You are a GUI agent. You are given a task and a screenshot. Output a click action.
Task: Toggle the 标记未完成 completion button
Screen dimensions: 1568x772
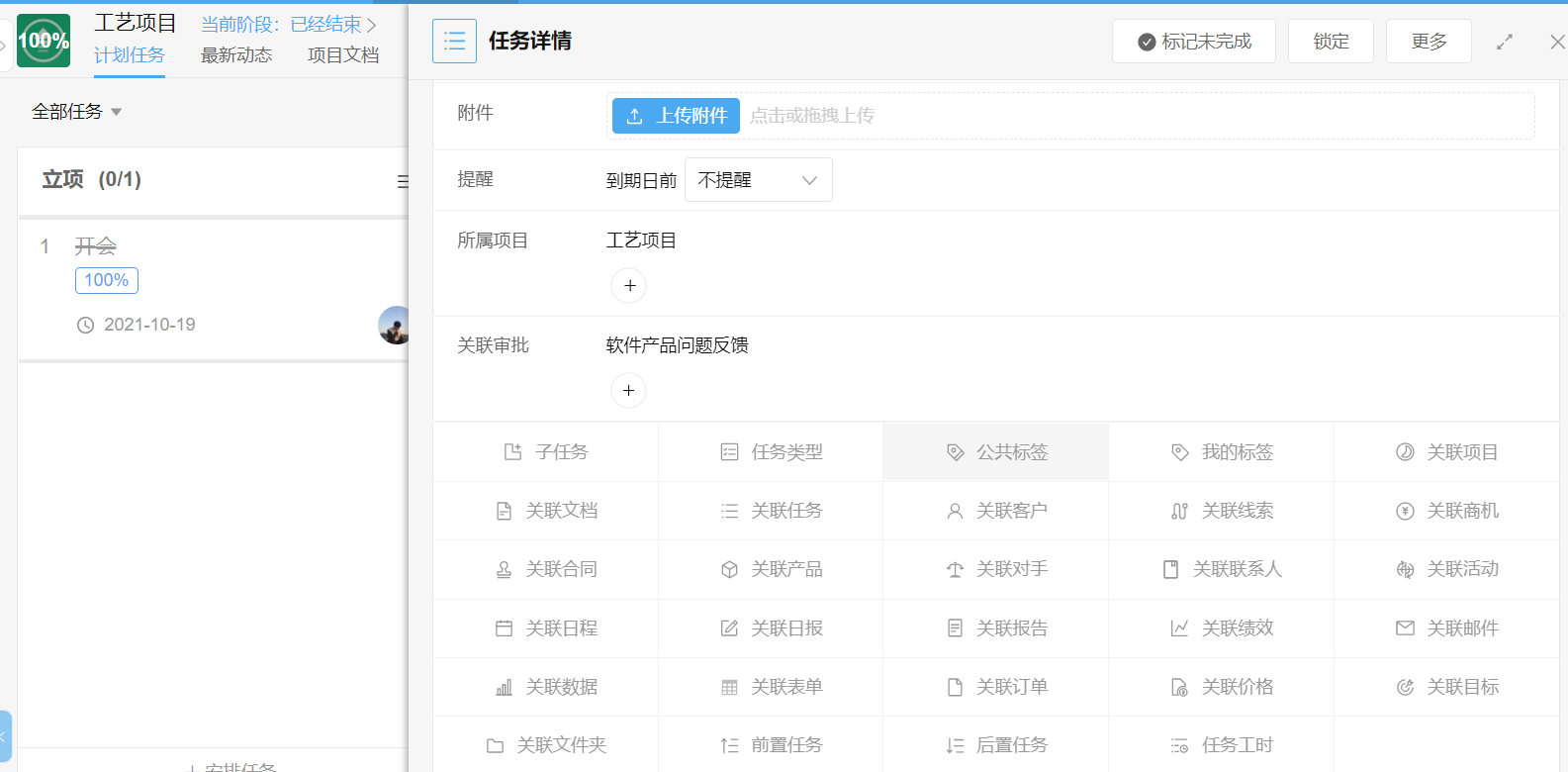(x=1193, y=42)
